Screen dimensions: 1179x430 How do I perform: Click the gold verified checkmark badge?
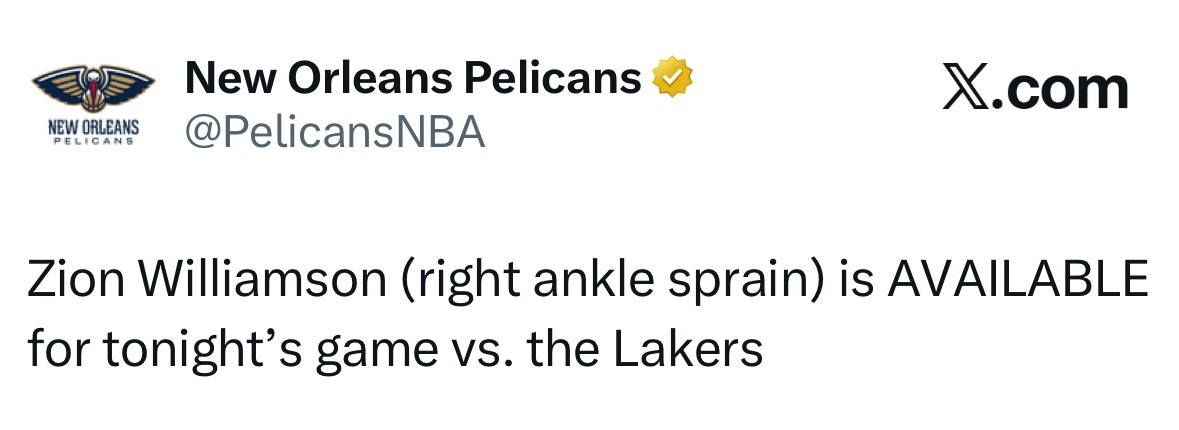[x=673, y=77]
